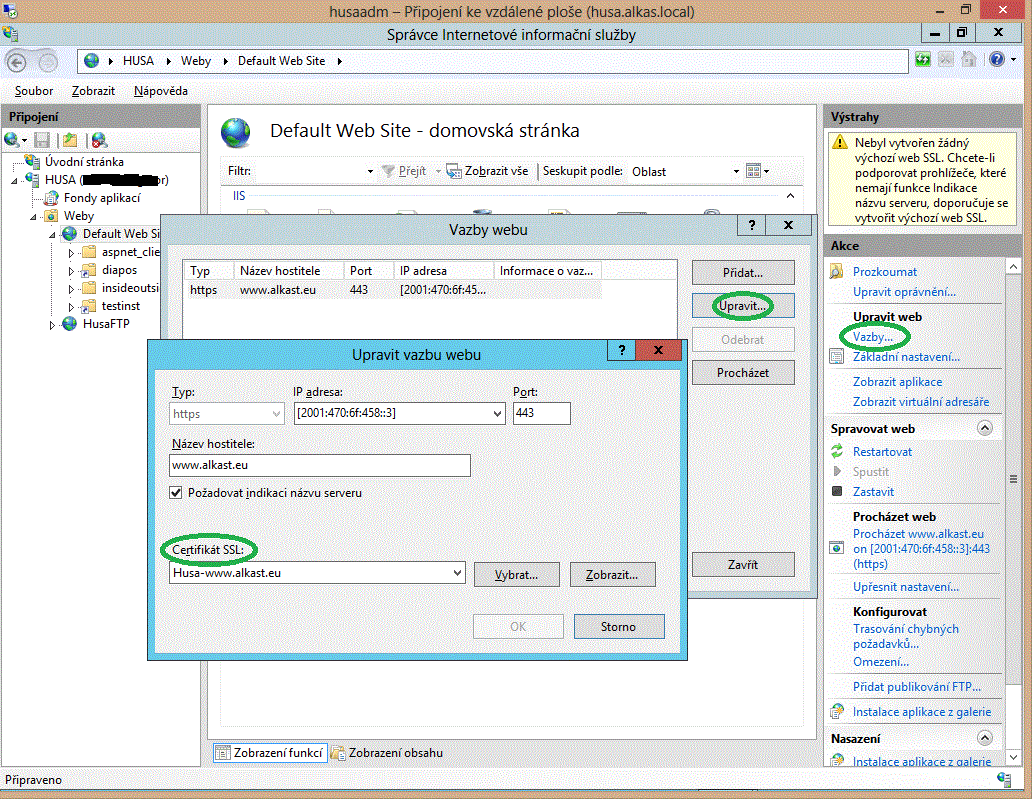Click the create new connection globe icon

click(x=12, y=140)
